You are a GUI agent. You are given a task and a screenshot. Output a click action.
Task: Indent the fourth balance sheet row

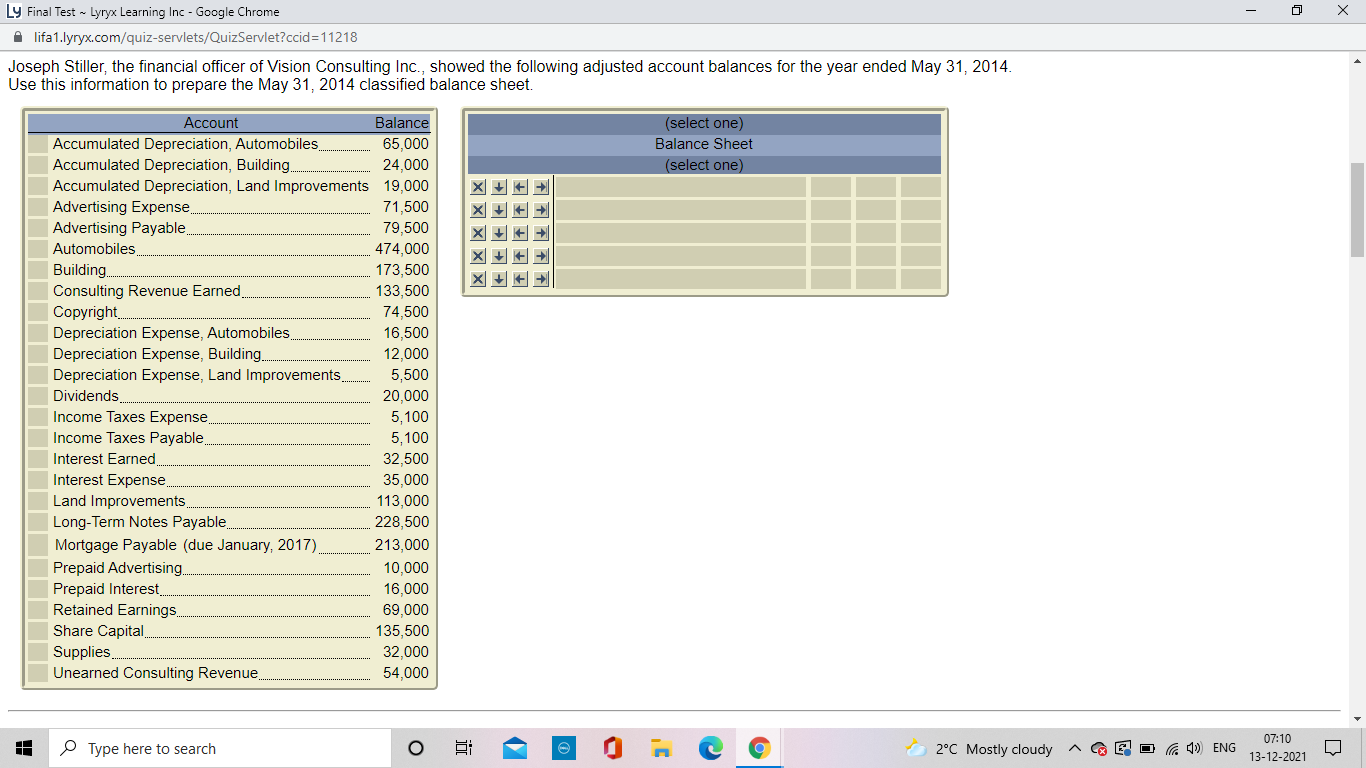(541, 256)
